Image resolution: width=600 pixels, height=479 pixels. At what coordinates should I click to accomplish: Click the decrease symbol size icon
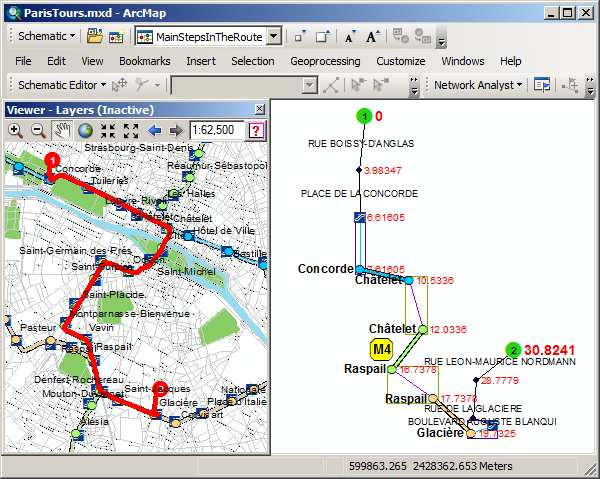pyautogui.click(x=300, y=36)
